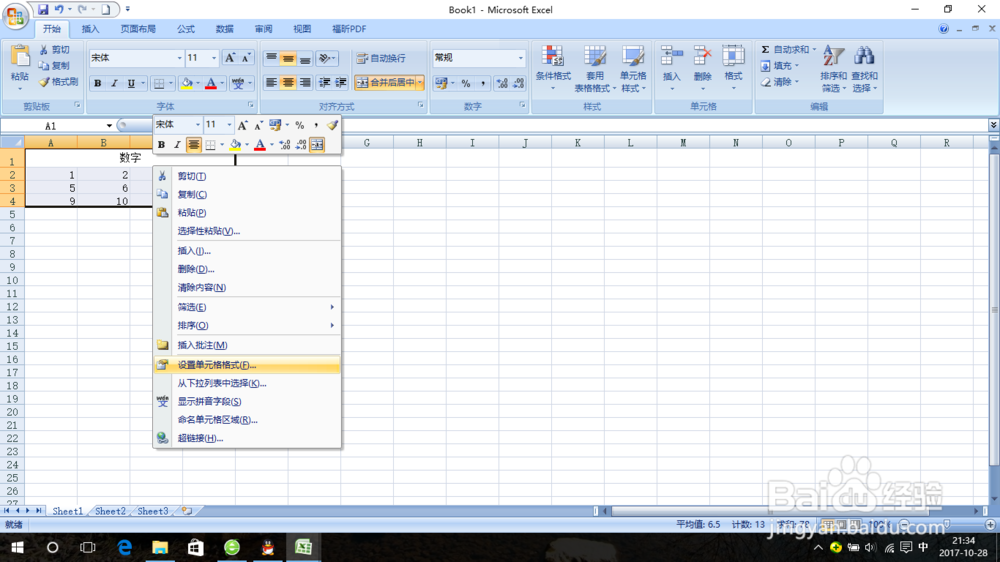Open Format as Table (套用表格格式)
Viewport: 1000px width, 562px height.
pyautogui.click(x=594, y=69)
